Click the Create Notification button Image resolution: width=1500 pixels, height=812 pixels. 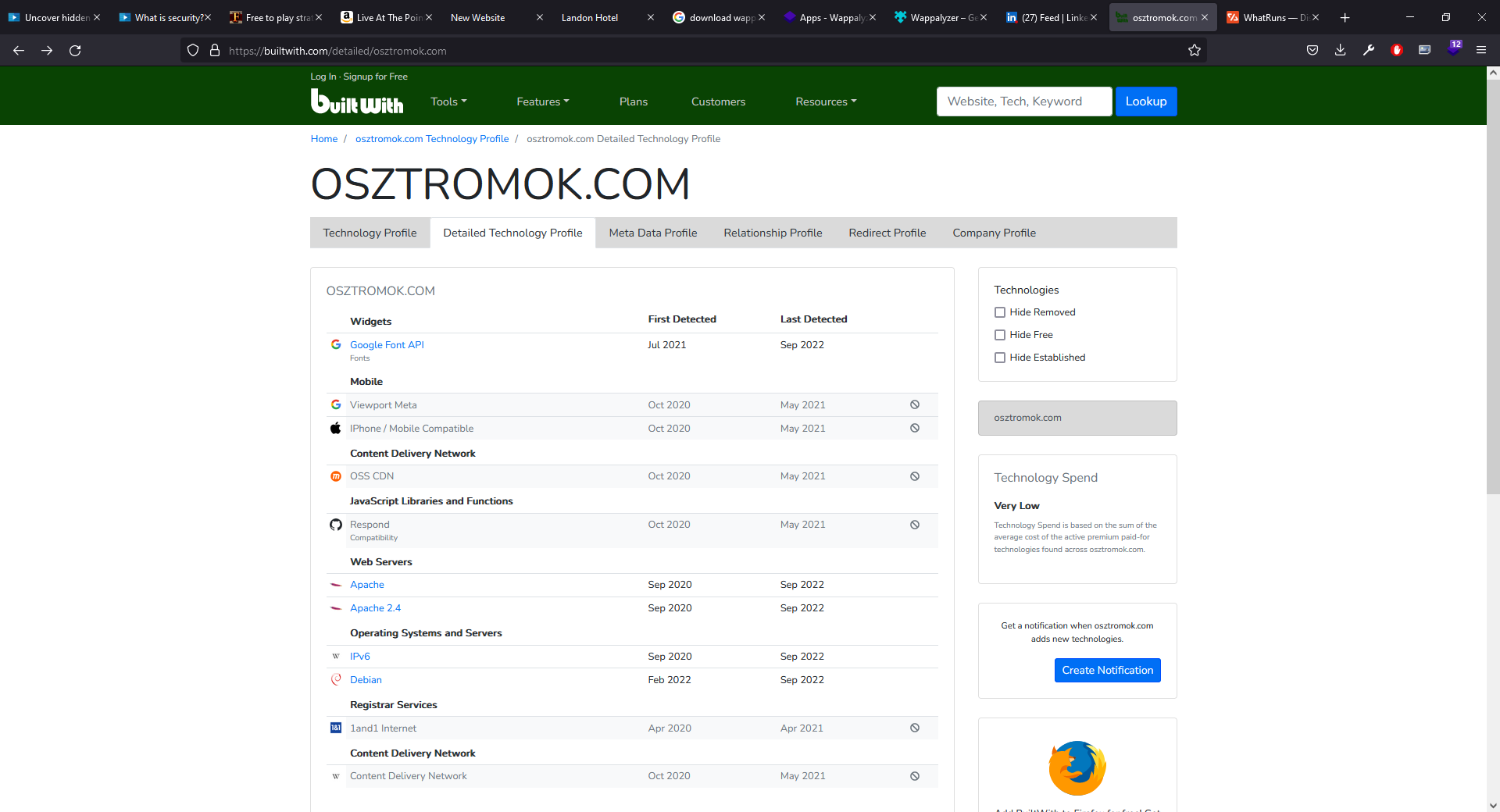tap(1108, 670)
